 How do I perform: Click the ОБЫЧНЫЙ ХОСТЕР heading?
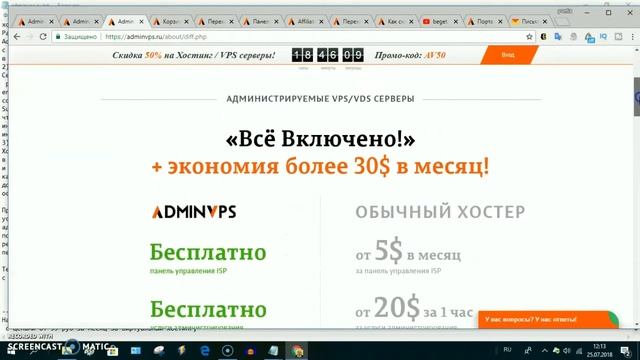pyautogui.click(x=440, y=212)
